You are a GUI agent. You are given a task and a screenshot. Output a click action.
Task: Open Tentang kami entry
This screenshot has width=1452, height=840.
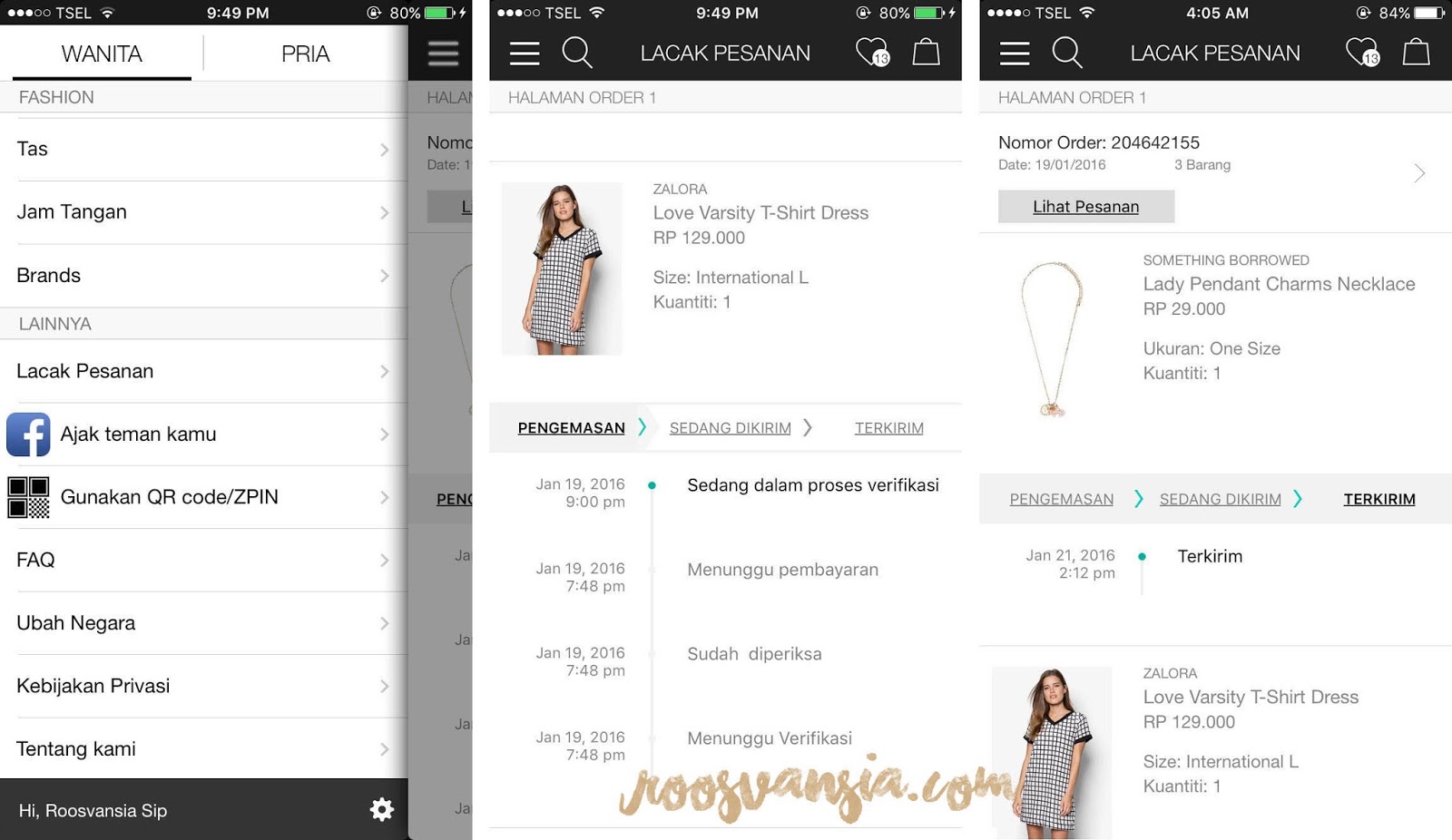[x=203, y=748]
